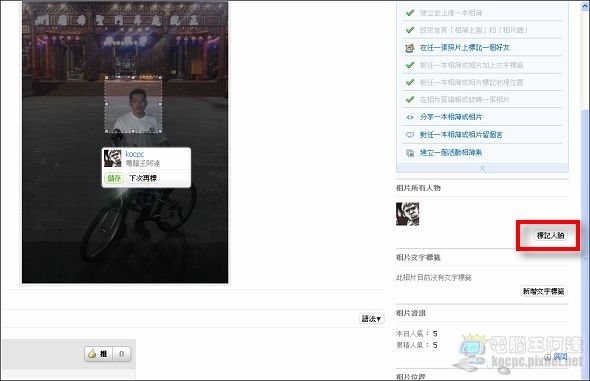
Task: Click the kocpc avatar in the tag popup
Action: click(113, 158)
